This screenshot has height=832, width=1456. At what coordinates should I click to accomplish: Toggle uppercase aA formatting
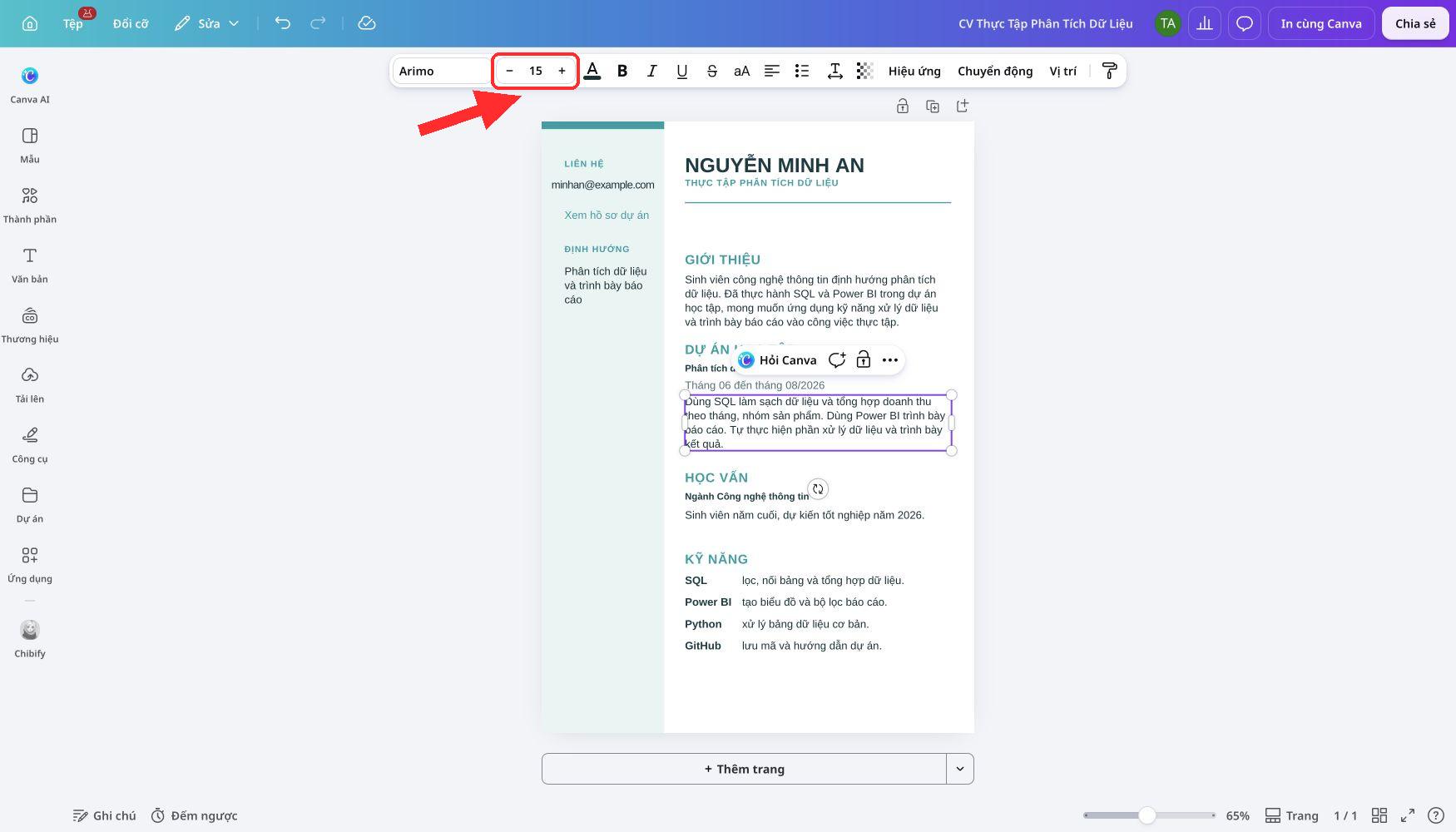click(742, 71)
